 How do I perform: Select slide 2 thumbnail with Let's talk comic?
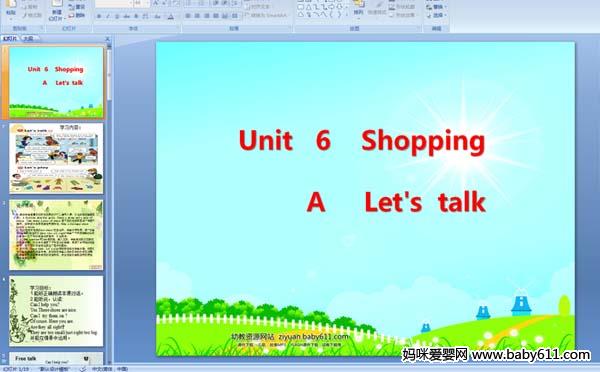point(56,158)
